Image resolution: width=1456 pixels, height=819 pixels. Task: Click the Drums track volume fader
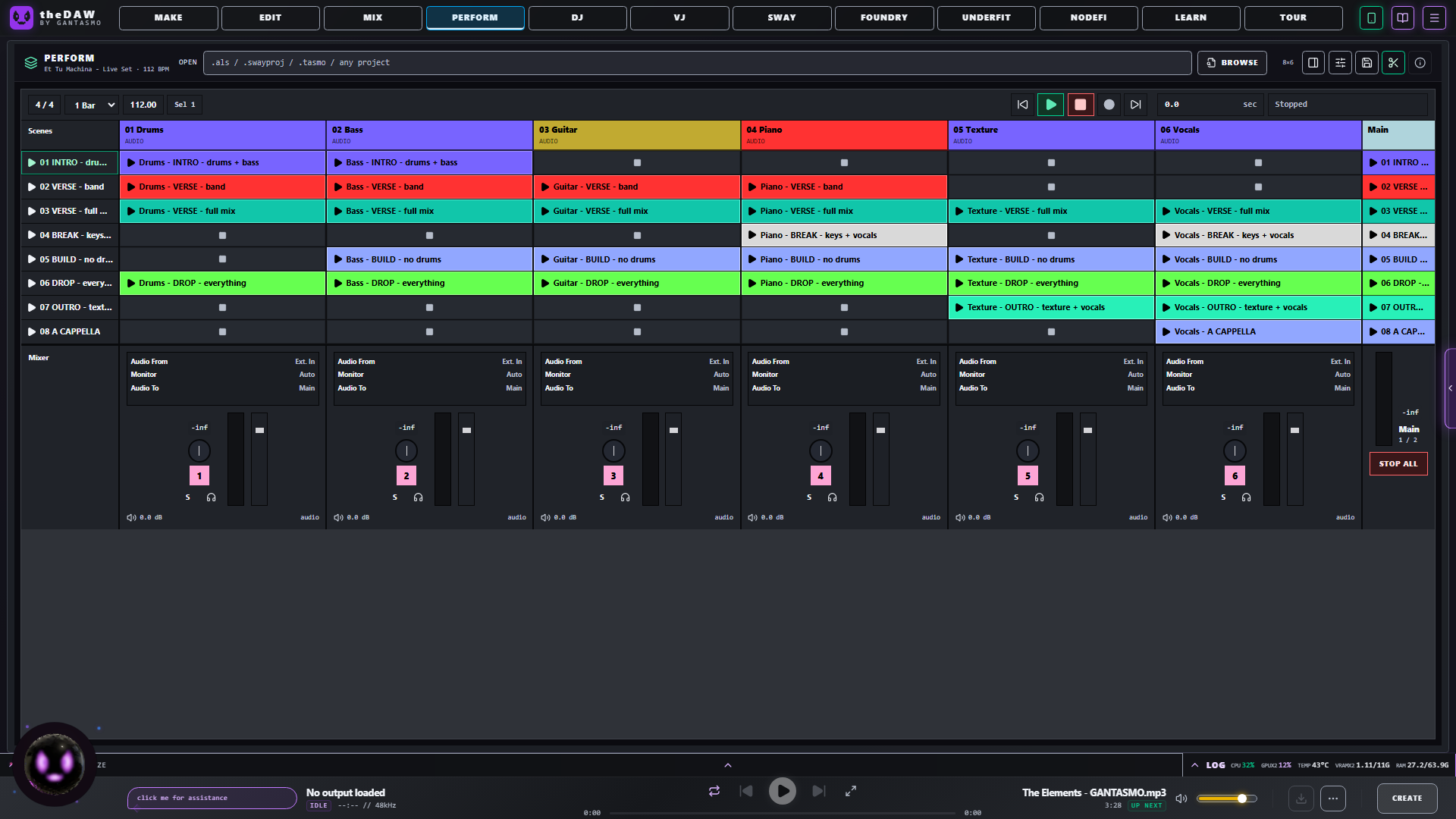pyautogui.click(x=259, y=460)
